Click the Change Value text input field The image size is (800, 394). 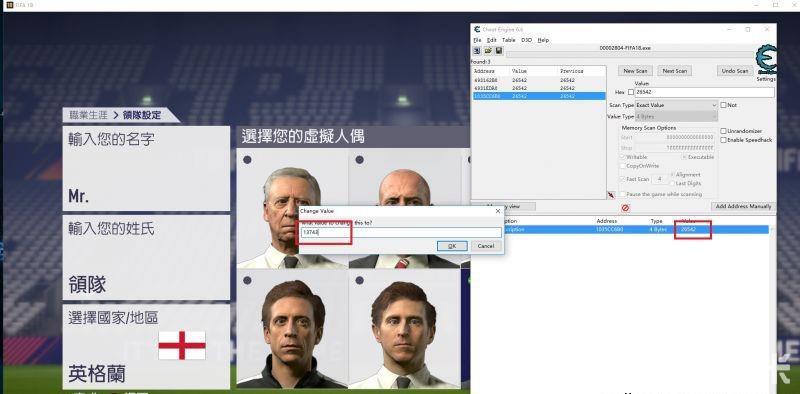coord(401,232)
